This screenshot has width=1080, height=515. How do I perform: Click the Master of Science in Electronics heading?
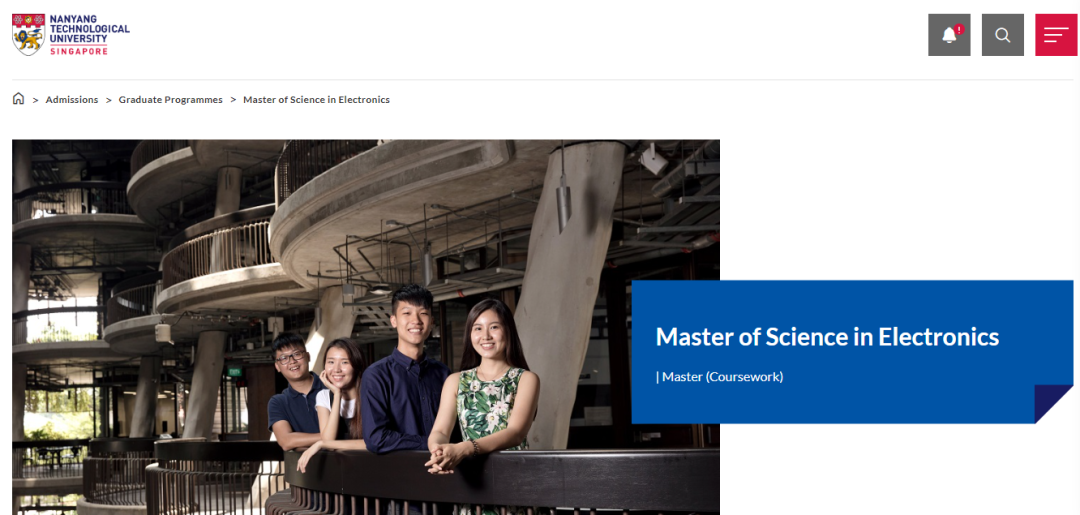[x=826, y=337]
